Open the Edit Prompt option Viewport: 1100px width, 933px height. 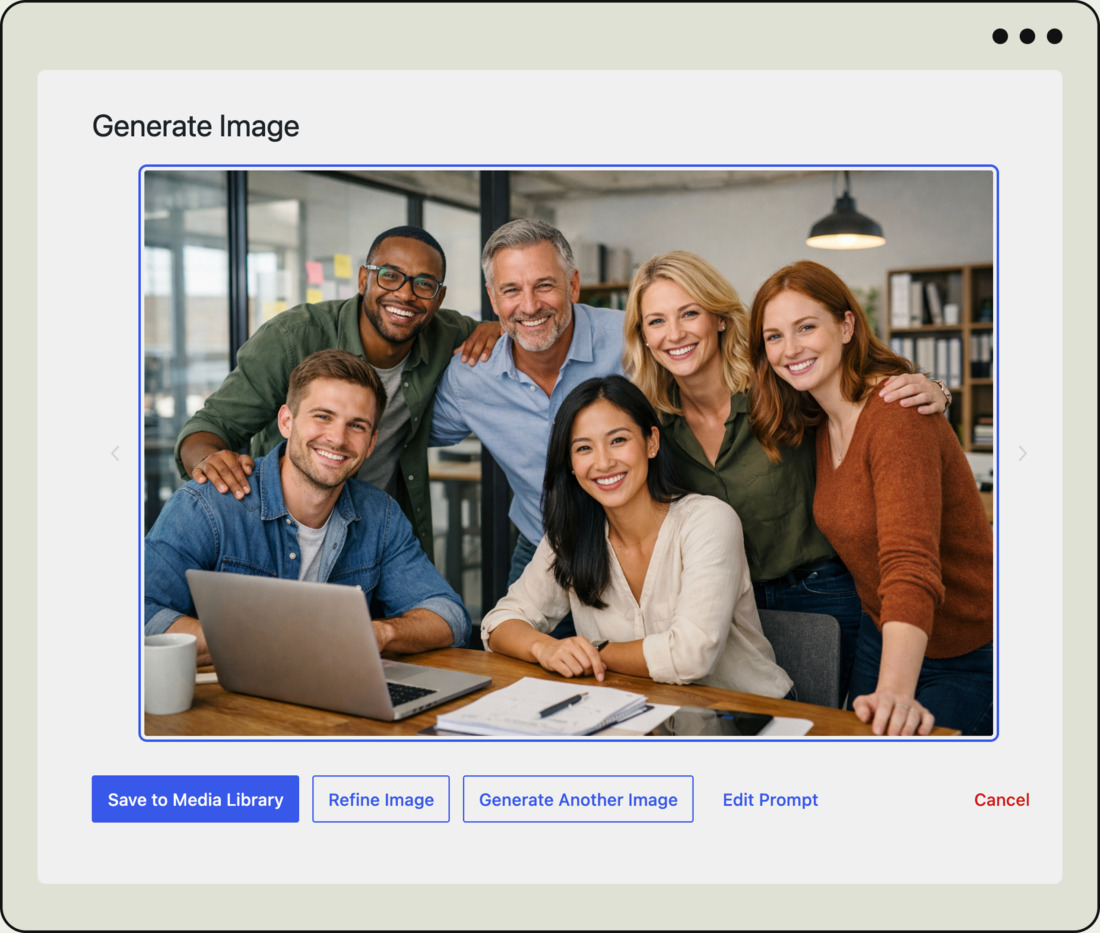pos(770,799)
